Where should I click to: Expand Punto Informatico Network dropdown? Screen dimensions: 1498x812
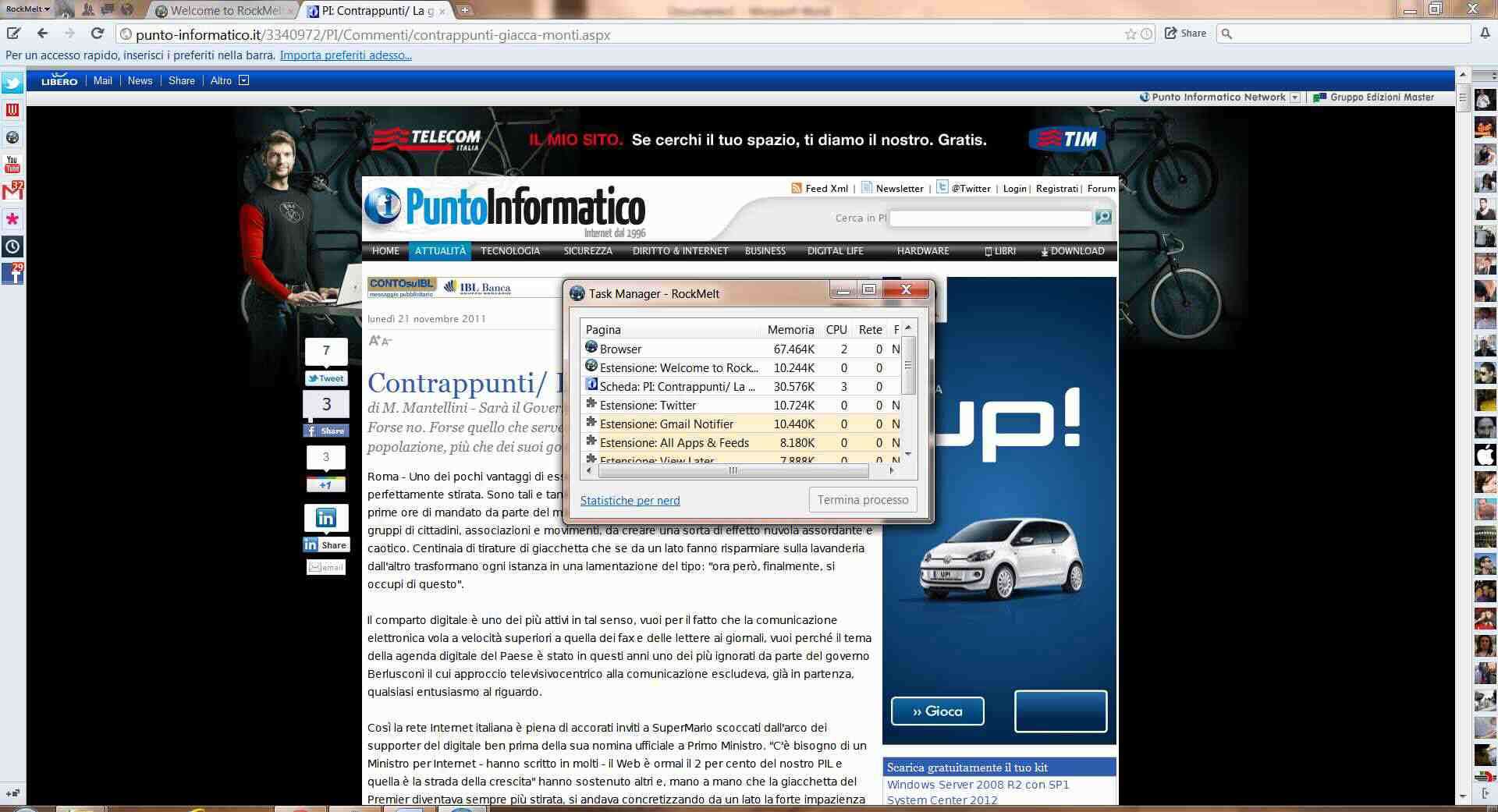(x=1295, y=98)
